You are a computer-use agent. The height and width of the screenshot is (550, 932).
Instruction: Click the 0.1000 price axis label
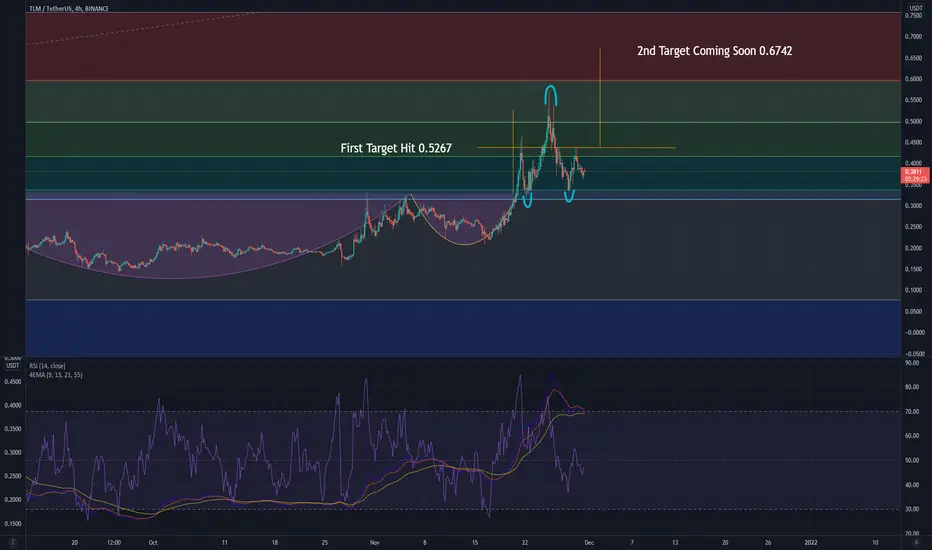pos(913,290)
